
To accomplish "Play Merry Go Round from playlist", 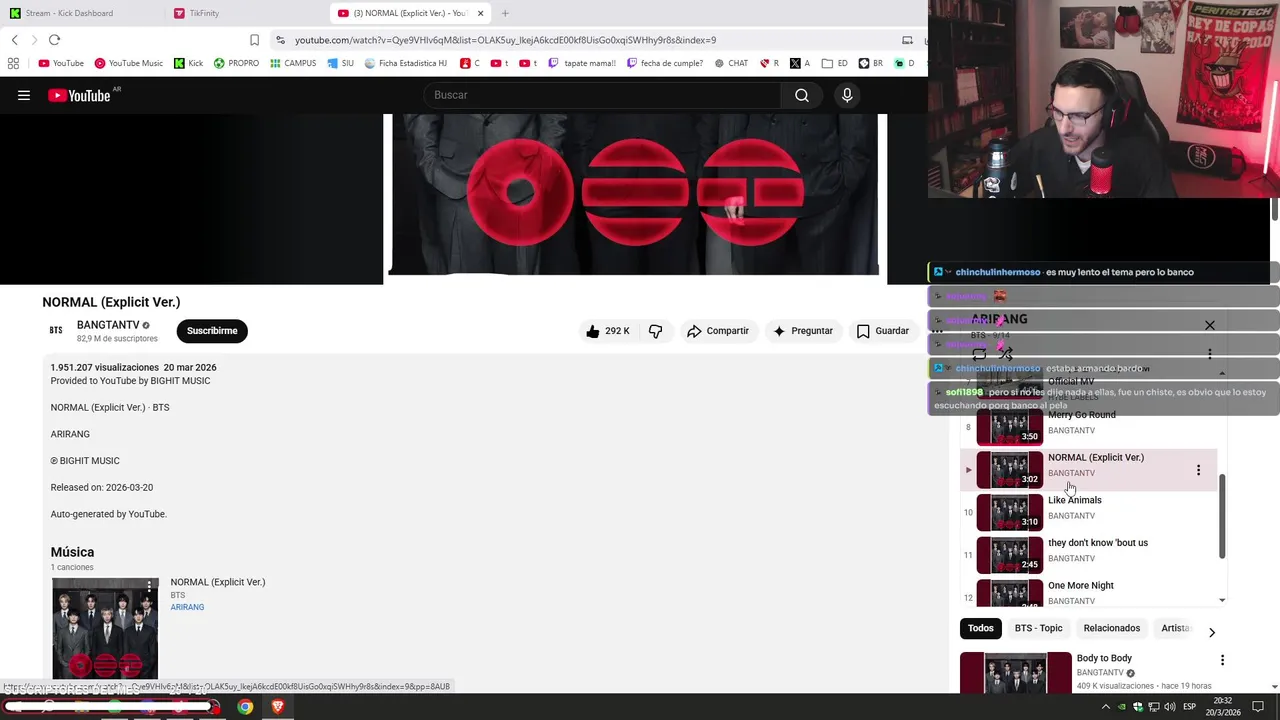I will [1089, 427].
